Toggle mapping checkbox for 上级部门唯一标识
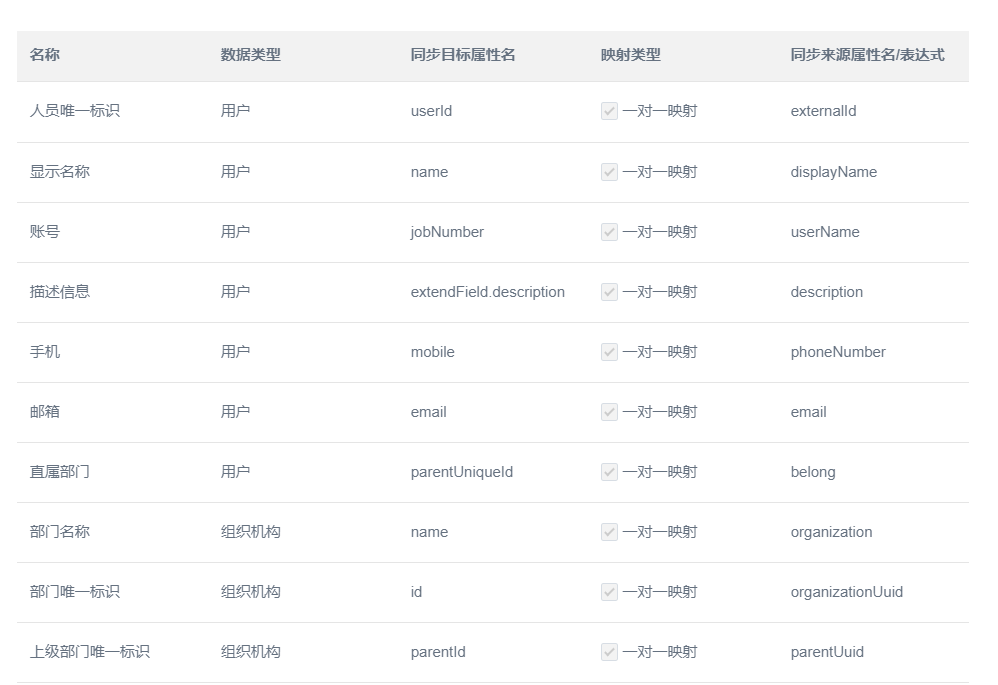 [609, 652]
